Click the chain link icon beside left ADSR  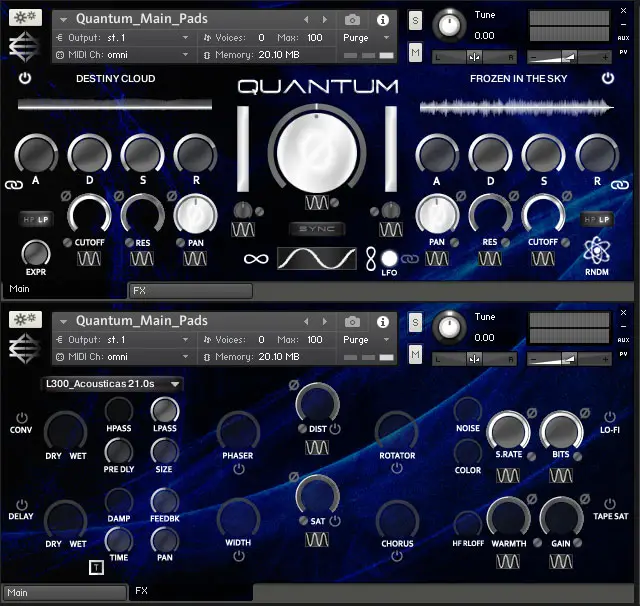[13, 185]
